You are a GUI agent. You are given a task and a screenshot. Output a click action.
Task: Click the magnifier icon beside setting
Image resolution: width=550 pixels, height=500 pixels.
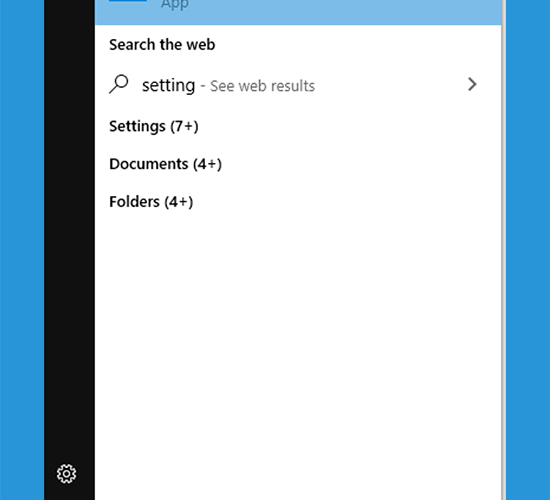119,84
